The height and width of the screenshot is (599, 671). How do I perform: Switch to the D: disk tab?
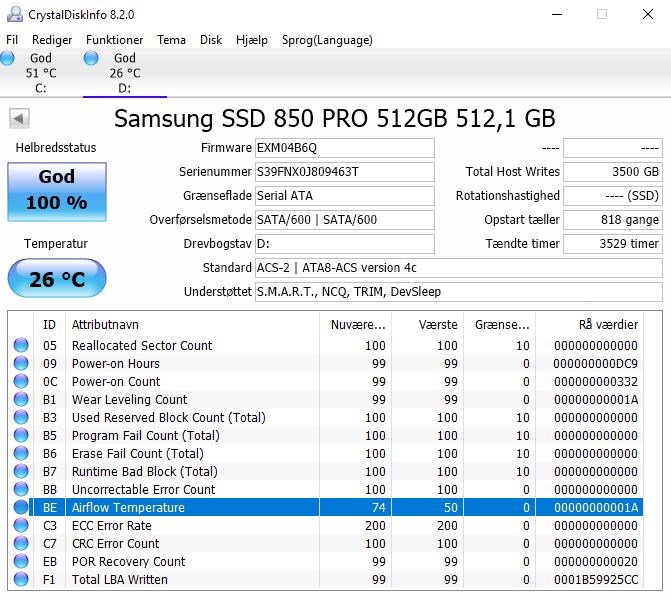(125, 73)
